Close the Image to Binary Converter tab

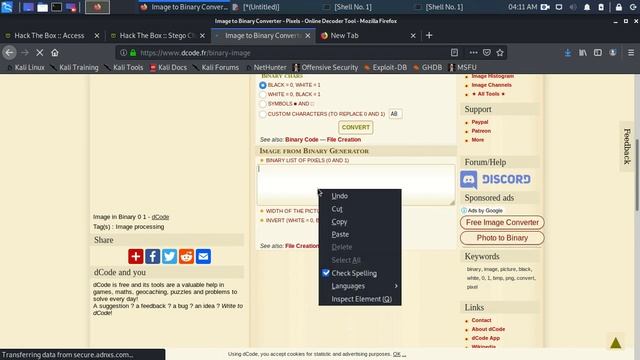pos(308,36)
